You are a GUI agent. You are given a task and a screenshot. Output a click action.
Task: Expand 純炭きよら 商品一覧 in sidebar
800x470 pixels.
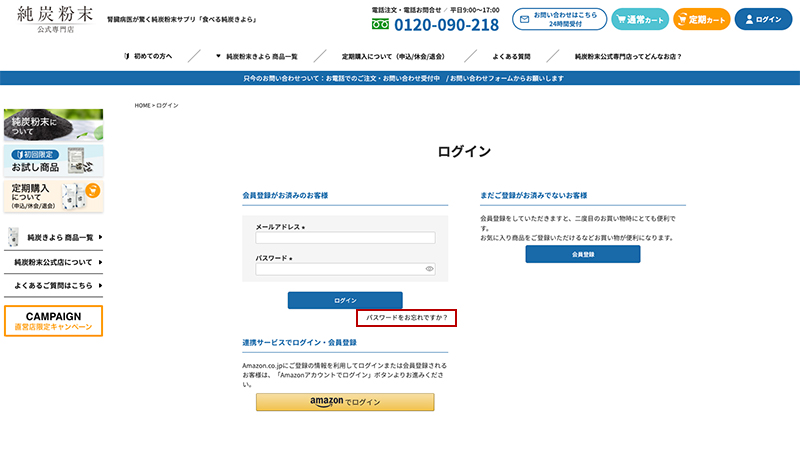coord(53,237)
